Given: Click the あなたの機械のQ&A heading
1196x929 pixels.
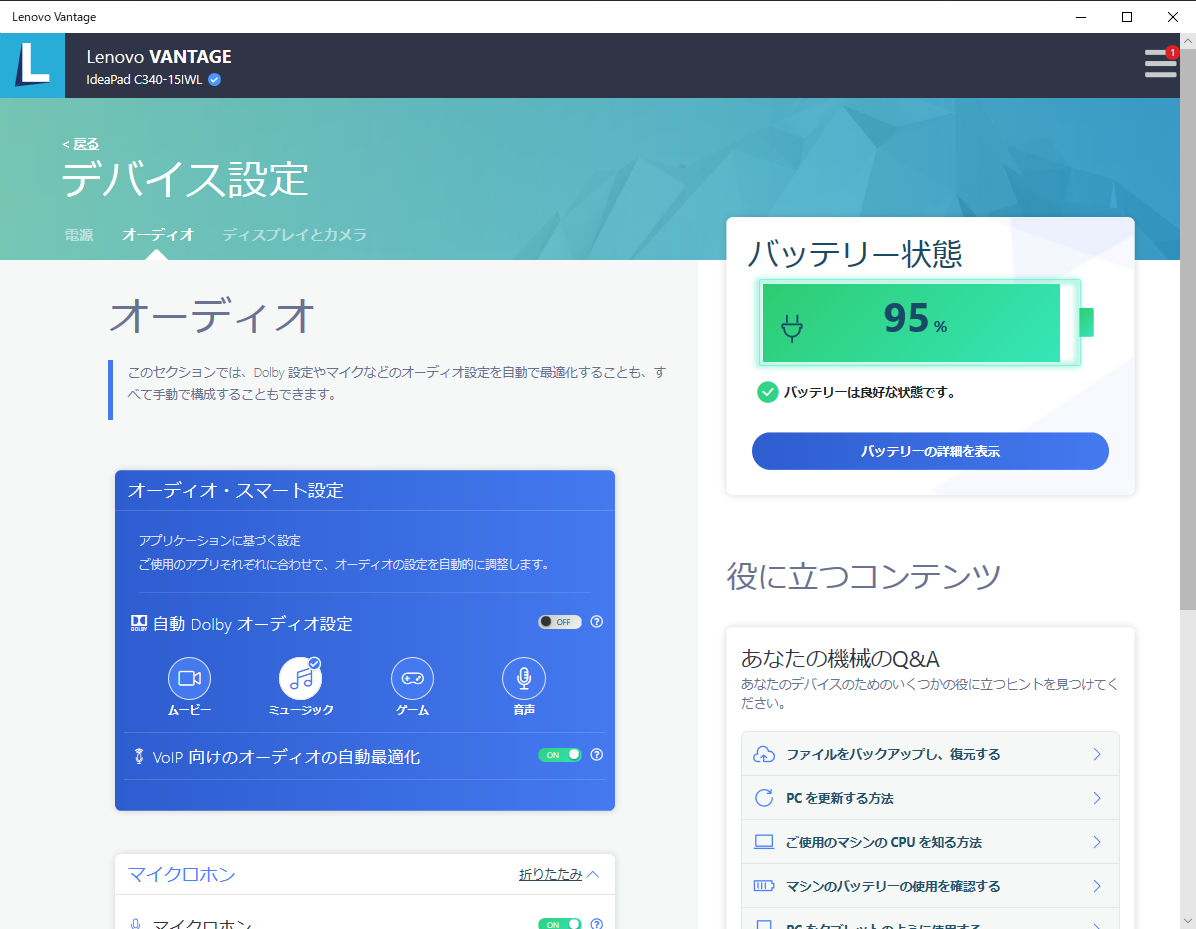Looking at the screenshot, I should pos(840,658).
